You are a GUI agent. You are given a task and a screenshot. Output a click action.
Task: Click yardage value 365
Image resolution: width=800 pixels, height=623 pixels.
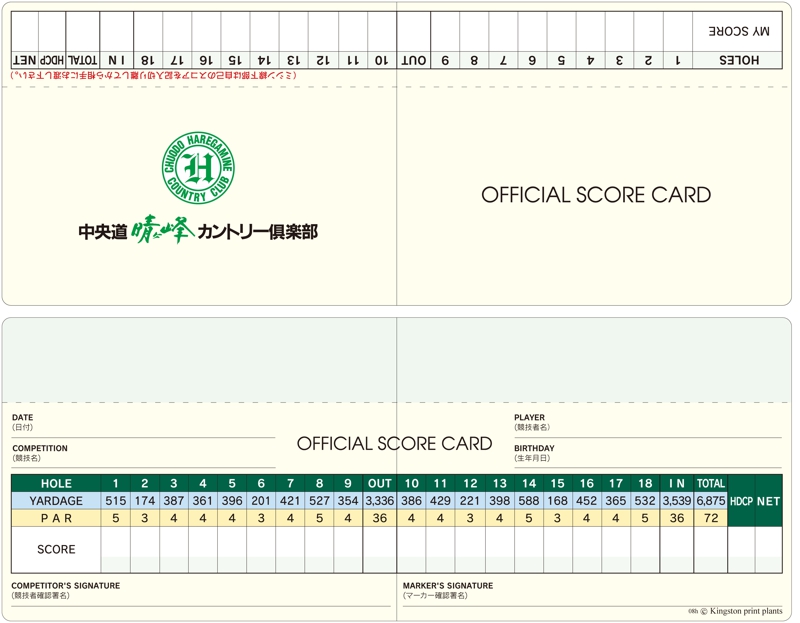tap(616, 501)
